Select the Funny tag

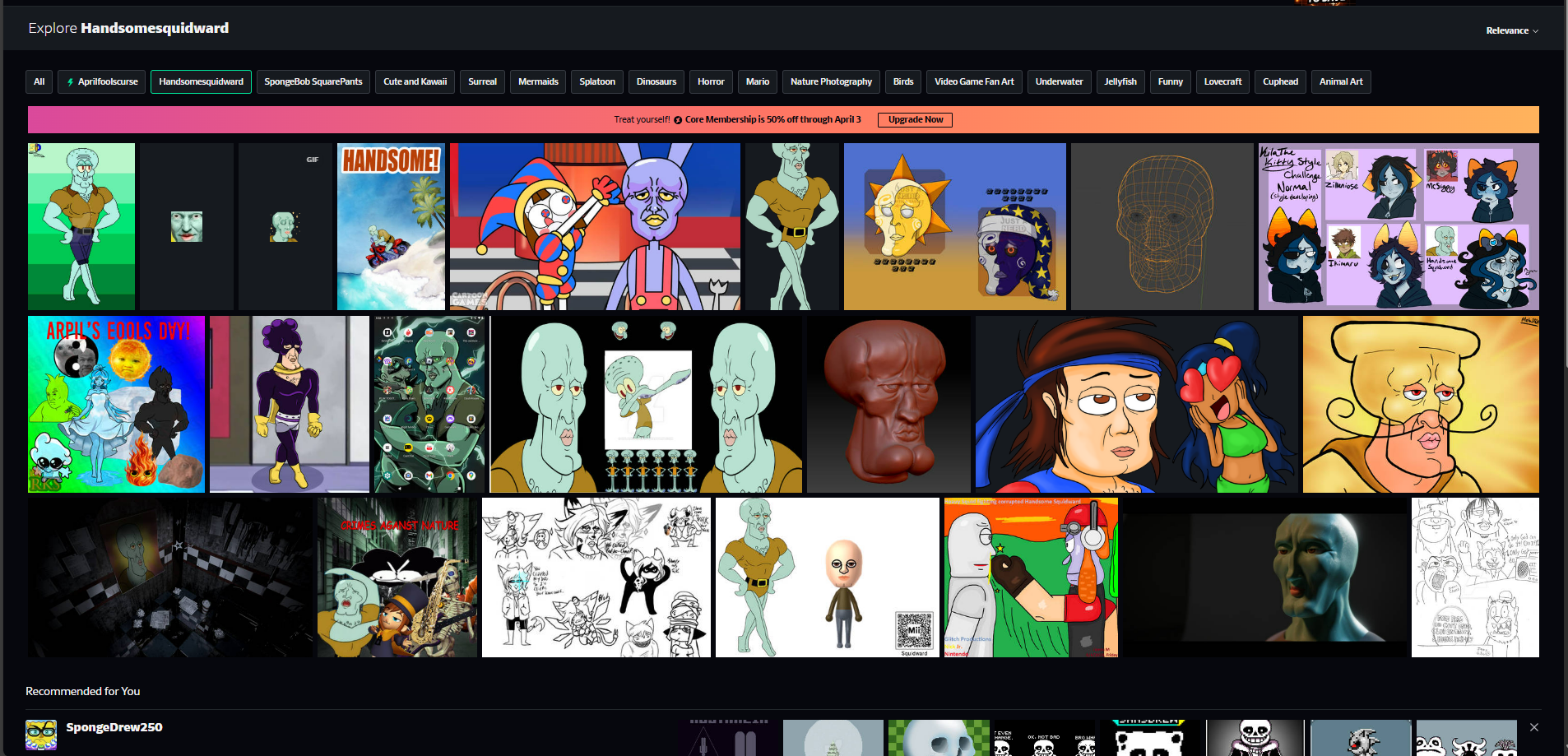click(x=1171, y=81)
